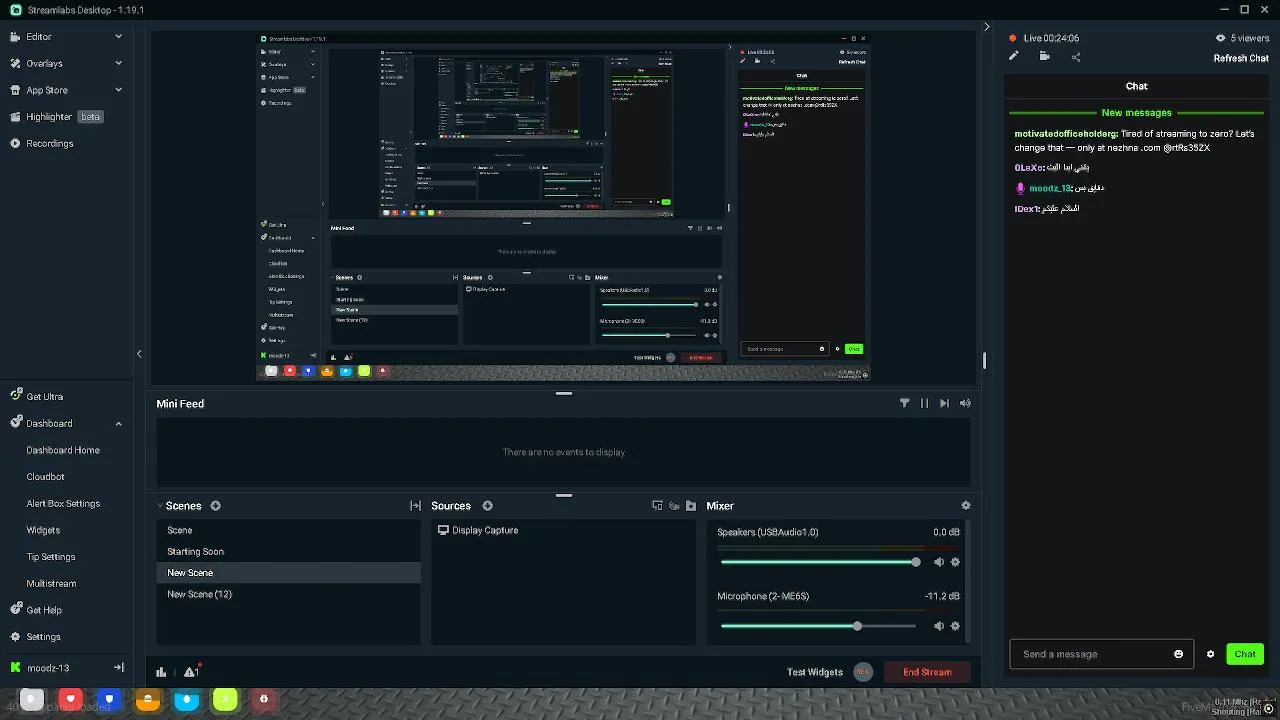Open Recordings in the sidebar
The height and width of the screenshot is (720, 1280).
(50, 143)
